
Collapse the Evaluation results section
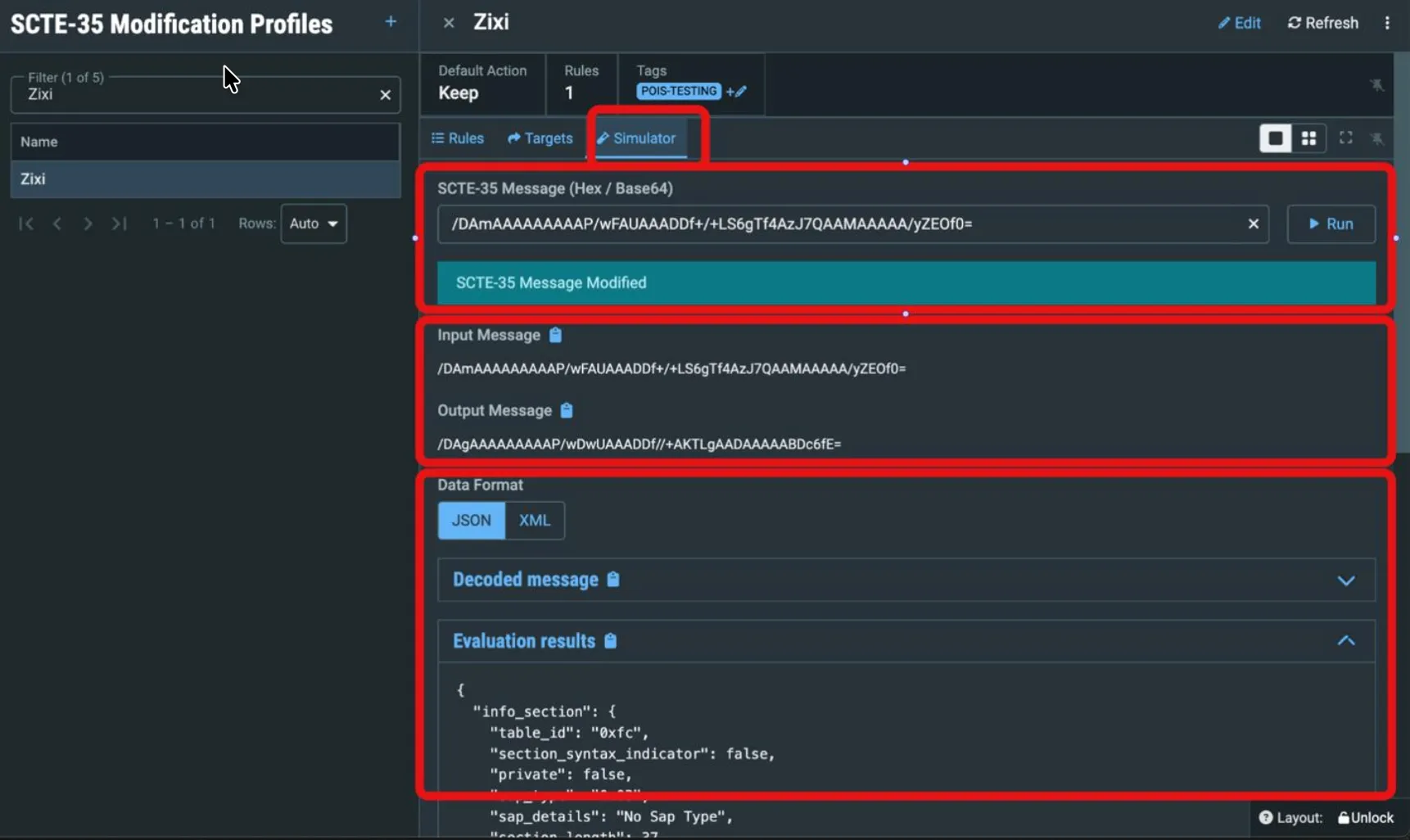coord(1345,641)
